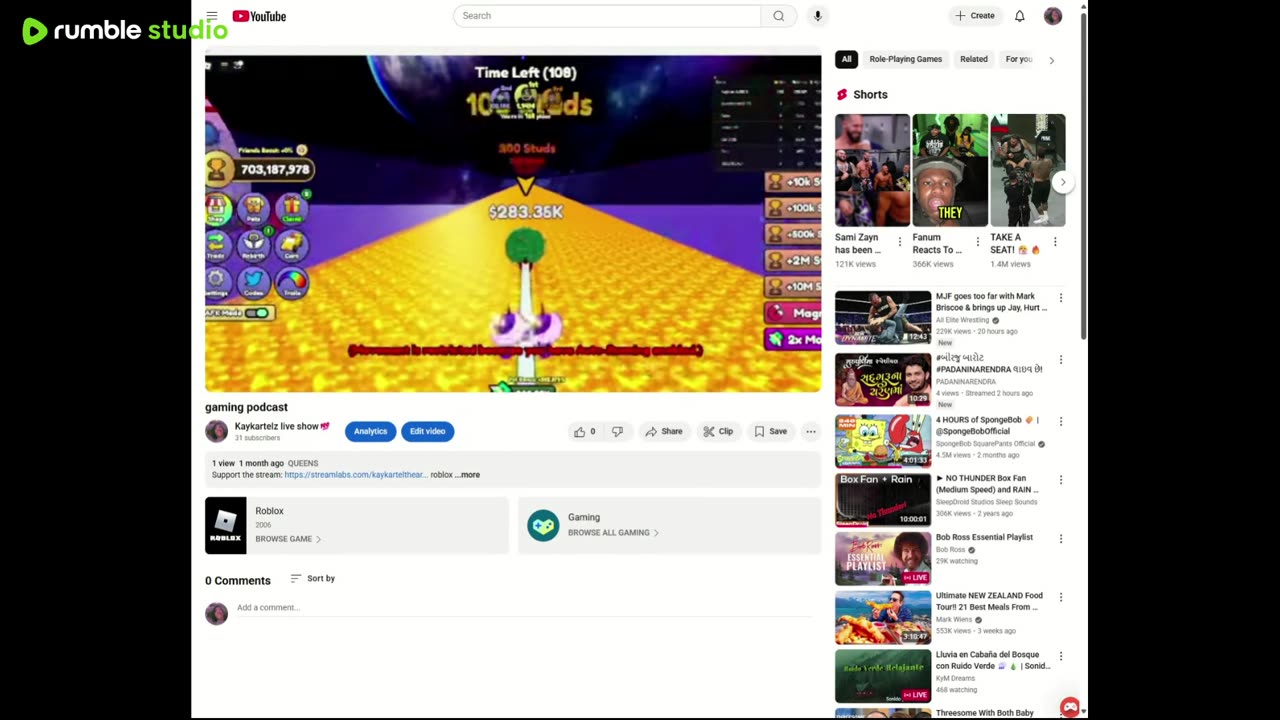Image resolution: width=1280 pixels, height=720 pixels.
Task: Open 4 HOURS of SpongeBob thumbnail
Action: [x=883, y=441]
